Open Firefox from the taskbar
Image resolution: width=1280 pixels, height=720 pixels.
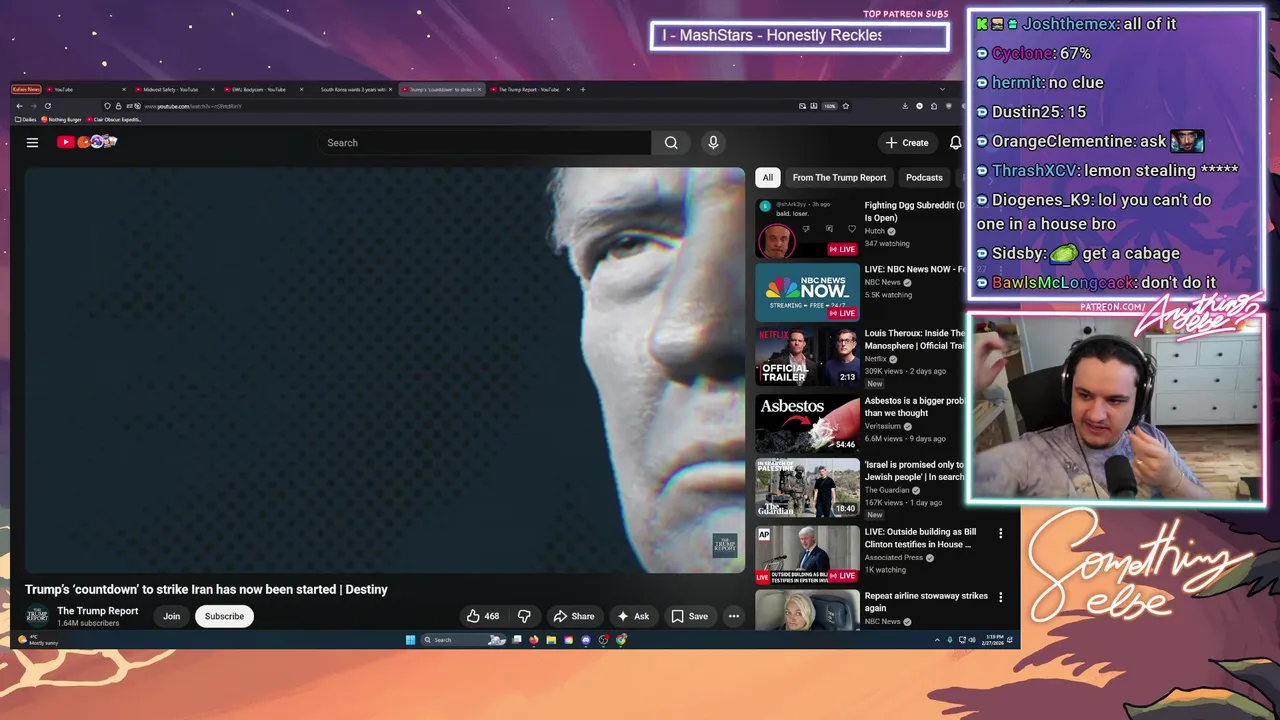pos(533,640)
